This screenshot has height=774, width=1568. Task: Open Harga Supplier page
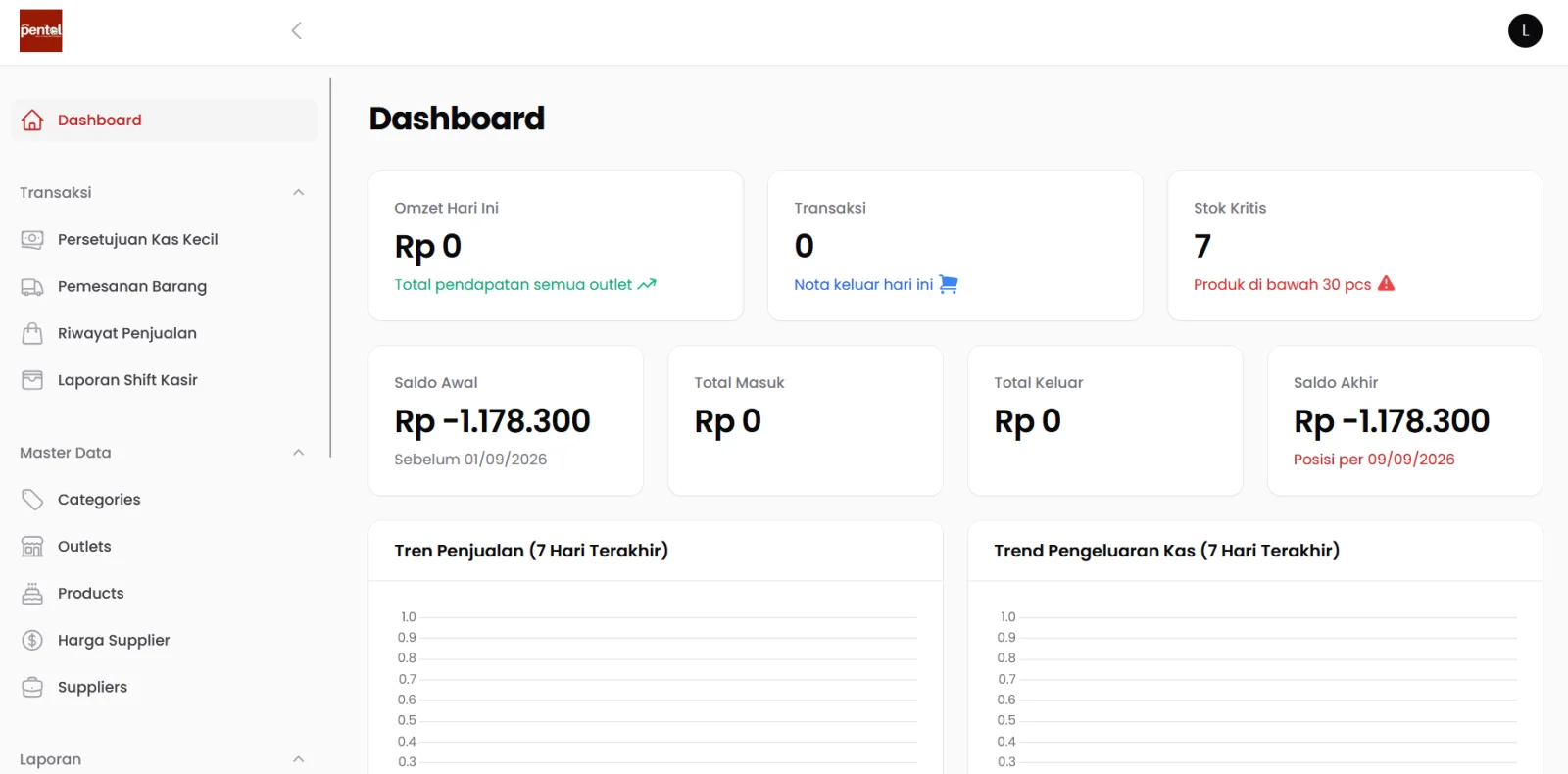165,640
